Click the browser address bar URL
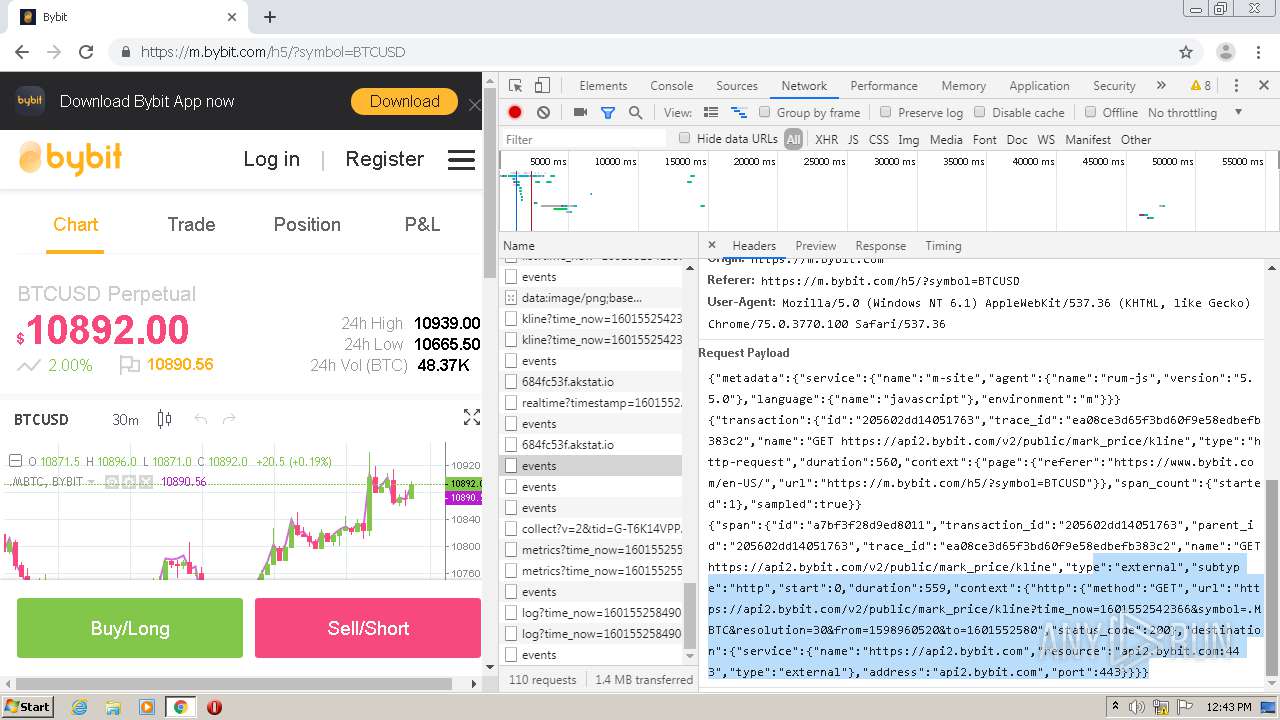 click(x=273, y=52)
